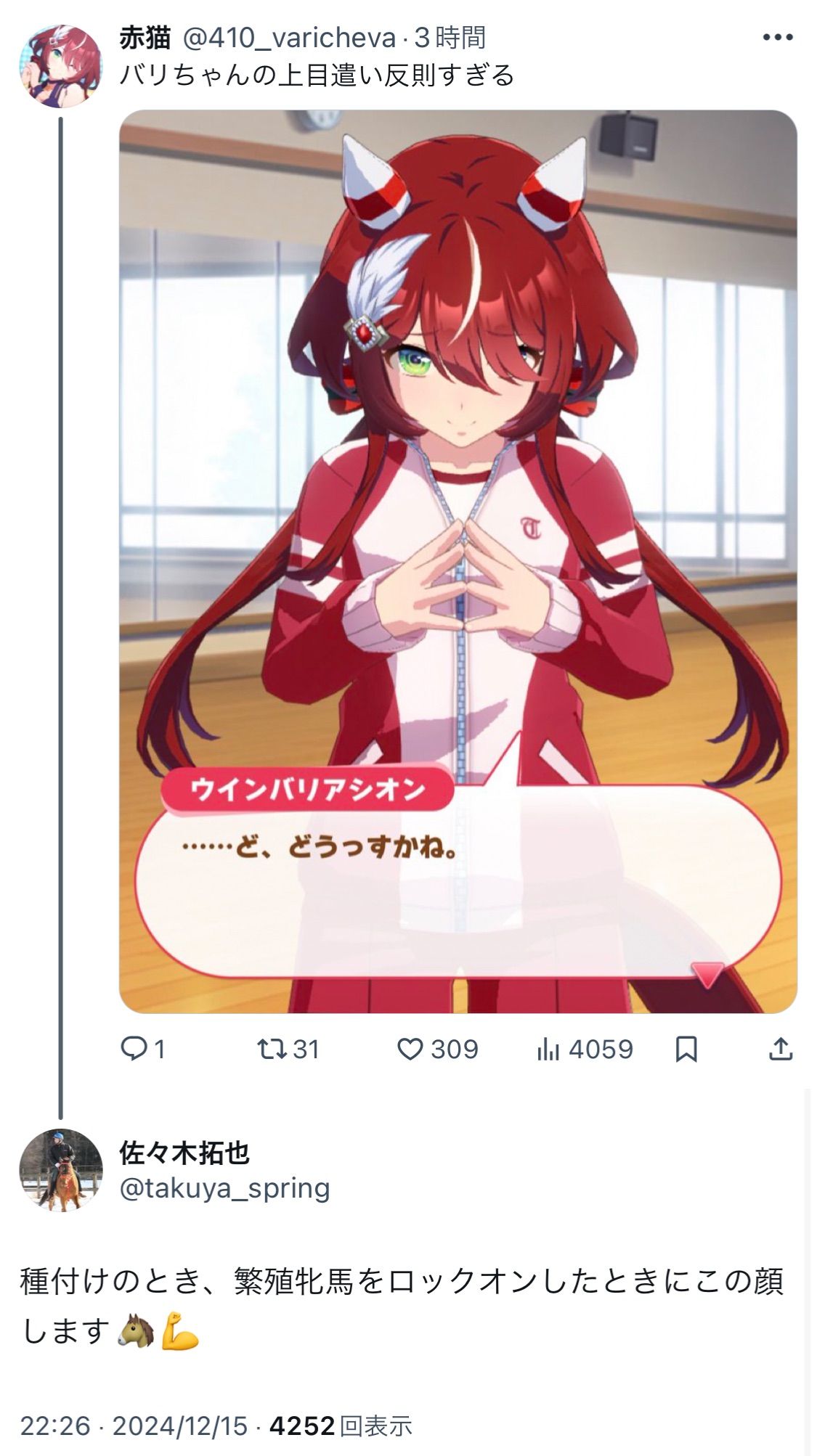
Task: Open 佐々木拓也's profile avatar
Action: (60, 1170)
